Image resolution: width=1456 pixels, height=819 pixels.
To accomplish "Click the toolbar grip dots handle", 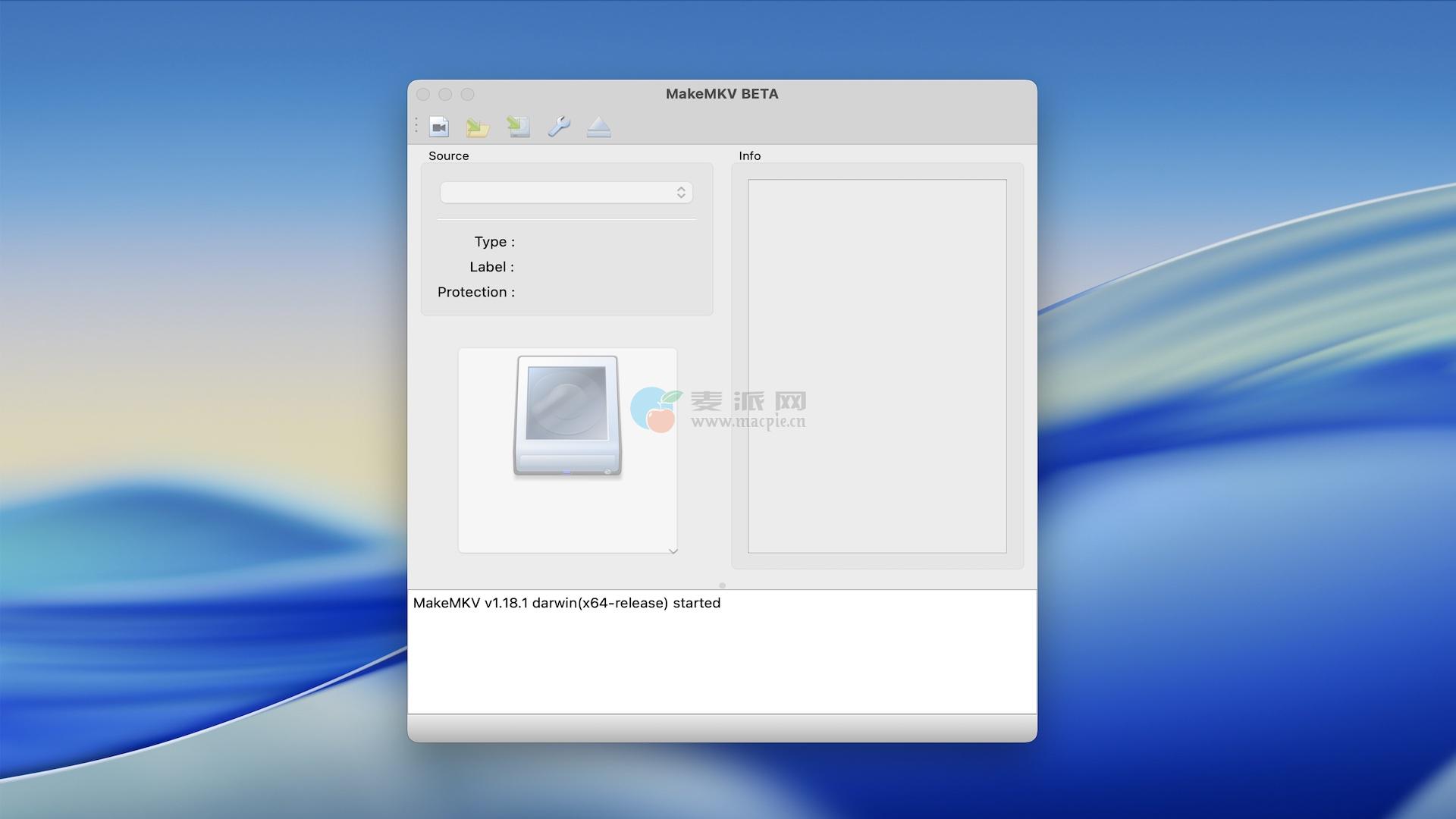I will click(x=416, y=125).
